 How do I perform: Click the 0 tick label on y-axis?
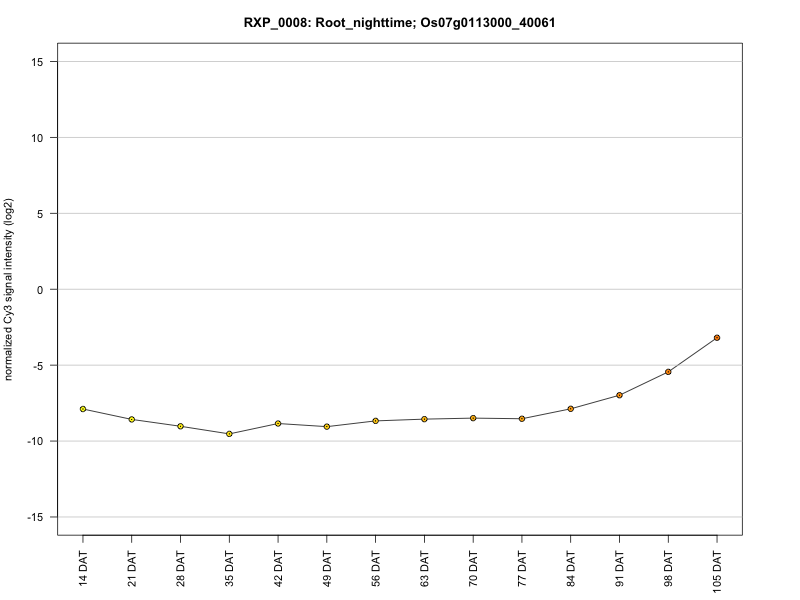pos(40,290)
